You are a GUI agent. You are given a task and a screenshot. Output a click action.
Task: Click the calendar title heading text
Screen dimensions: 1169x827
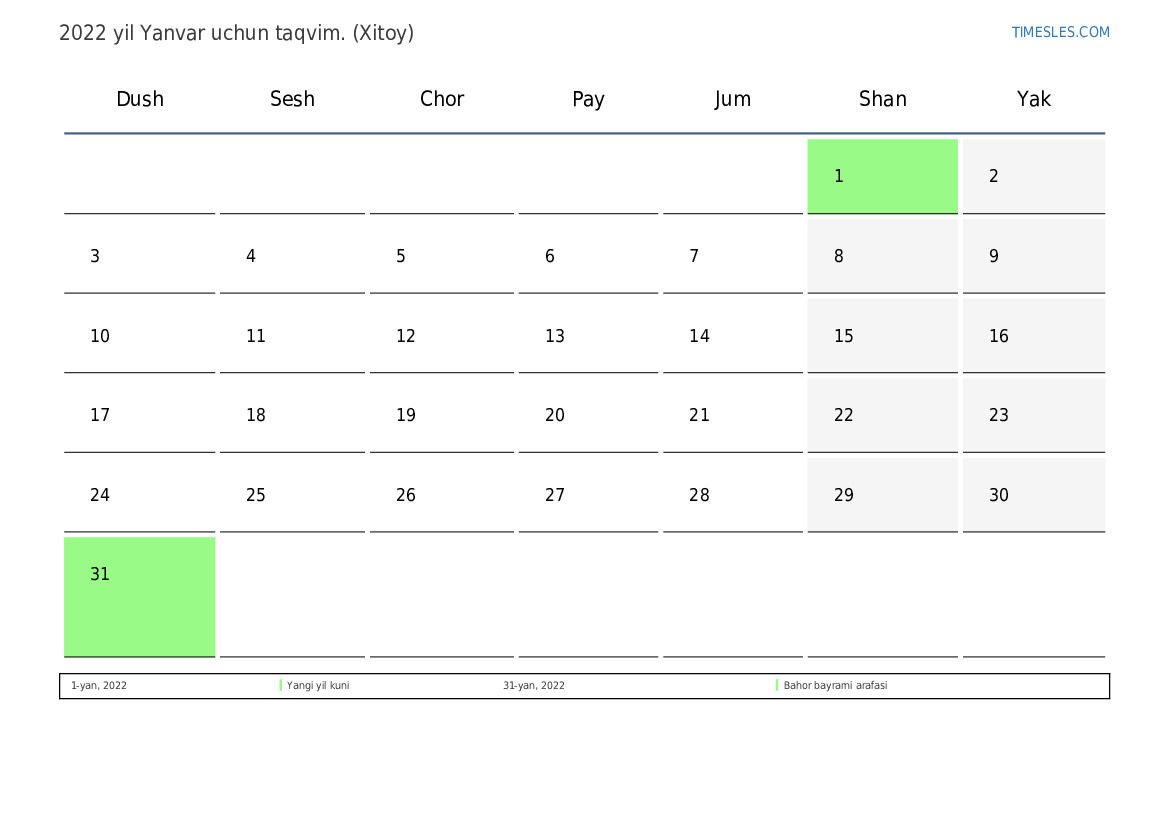coord(236,33)
